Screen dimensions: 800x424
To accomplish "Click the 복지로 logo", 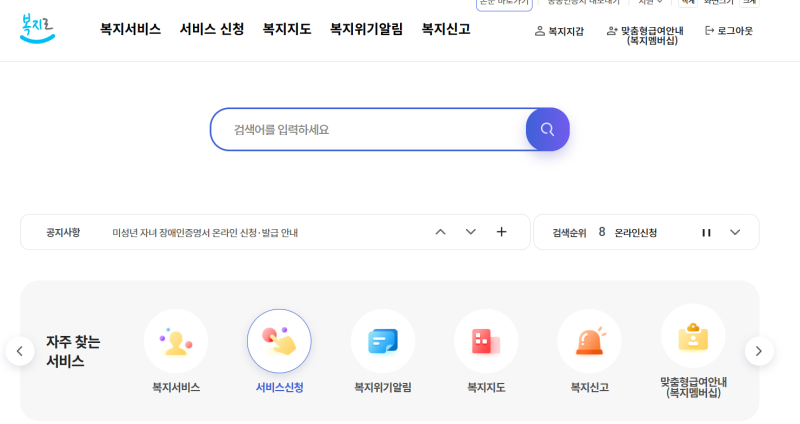I will tap(37, 29).
